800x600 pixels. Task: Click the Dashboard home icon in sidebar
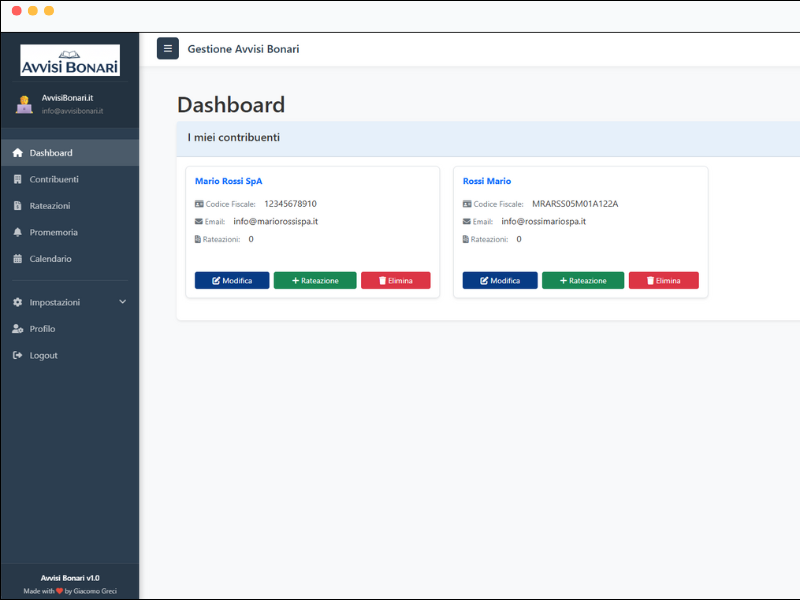pyautogui.click(x=17, y=153)
